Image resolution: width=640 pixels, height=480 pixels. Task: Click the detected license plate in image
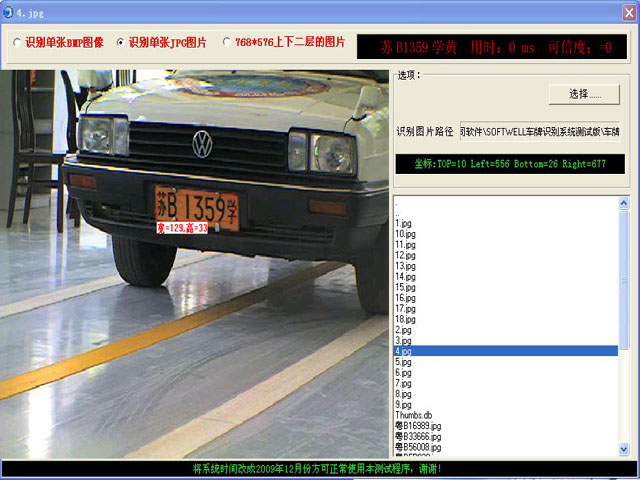click(x=197, y=207)
